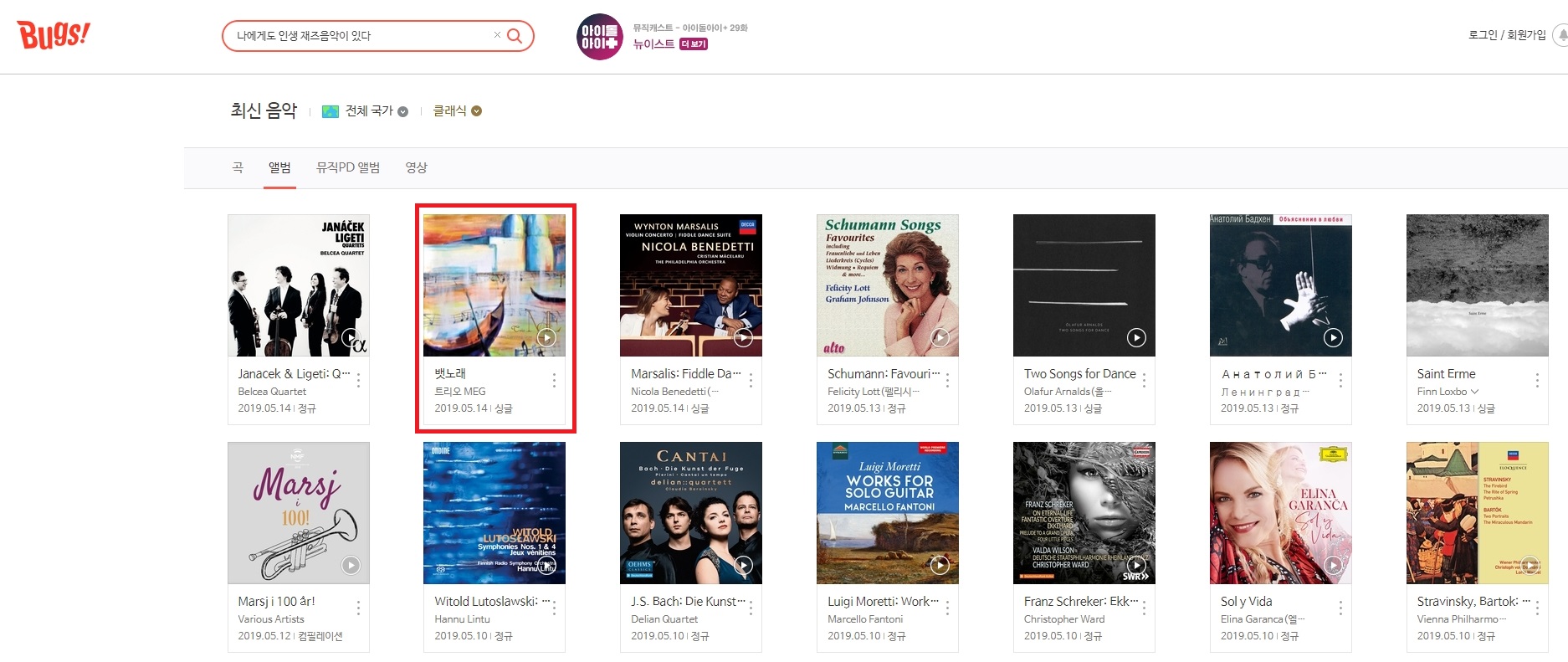Open artist Marcello Fantoni

tap(865, 619)
